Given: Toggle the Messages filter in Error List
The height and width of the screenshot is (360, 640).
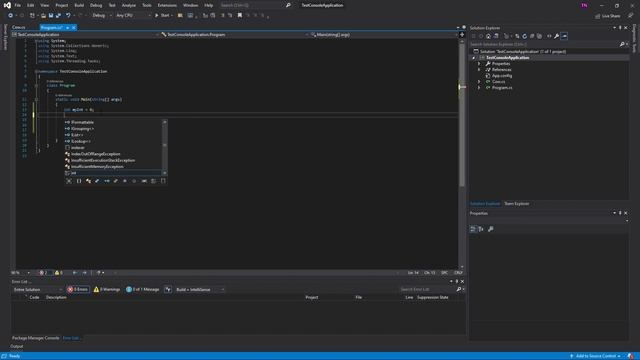Looking at the screenshot, I should pos(143,289).
